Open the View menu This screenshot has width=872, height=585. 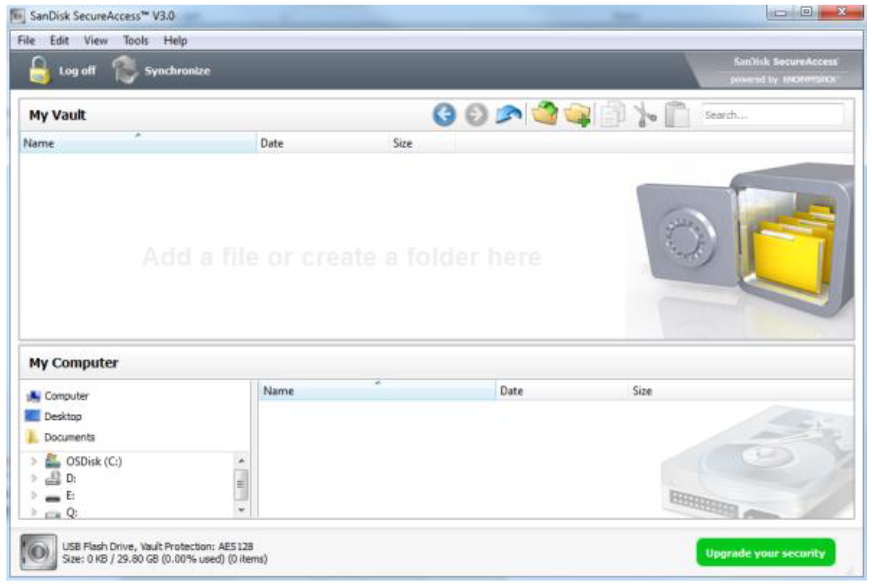pos(96,41)
